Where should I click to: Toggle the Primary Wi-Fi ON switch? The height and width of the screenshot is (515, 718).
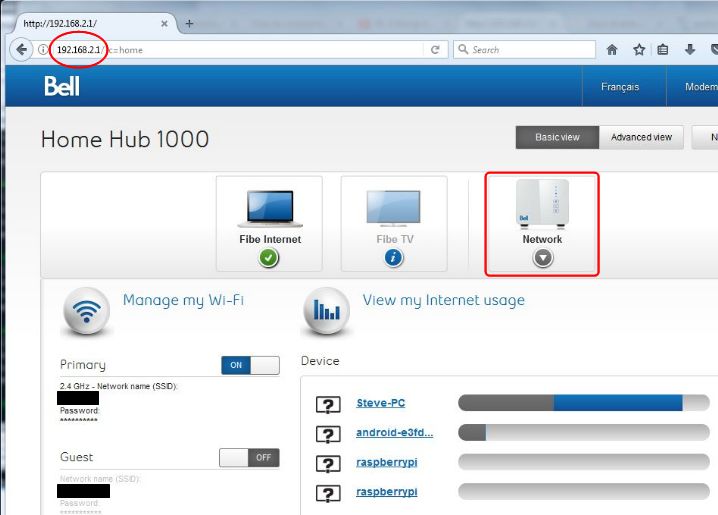pyautogui.click(x=250, y=365)
